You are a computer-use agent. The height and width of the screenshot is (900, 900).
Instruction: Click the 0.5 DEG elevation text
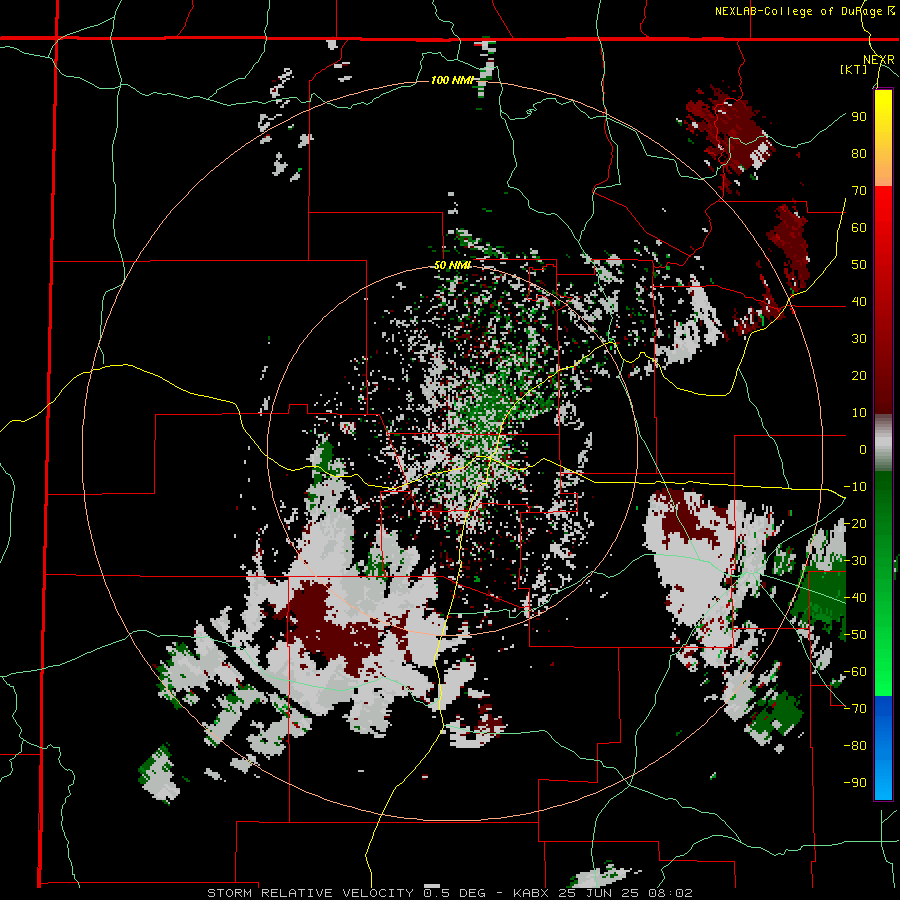(455, 893)
